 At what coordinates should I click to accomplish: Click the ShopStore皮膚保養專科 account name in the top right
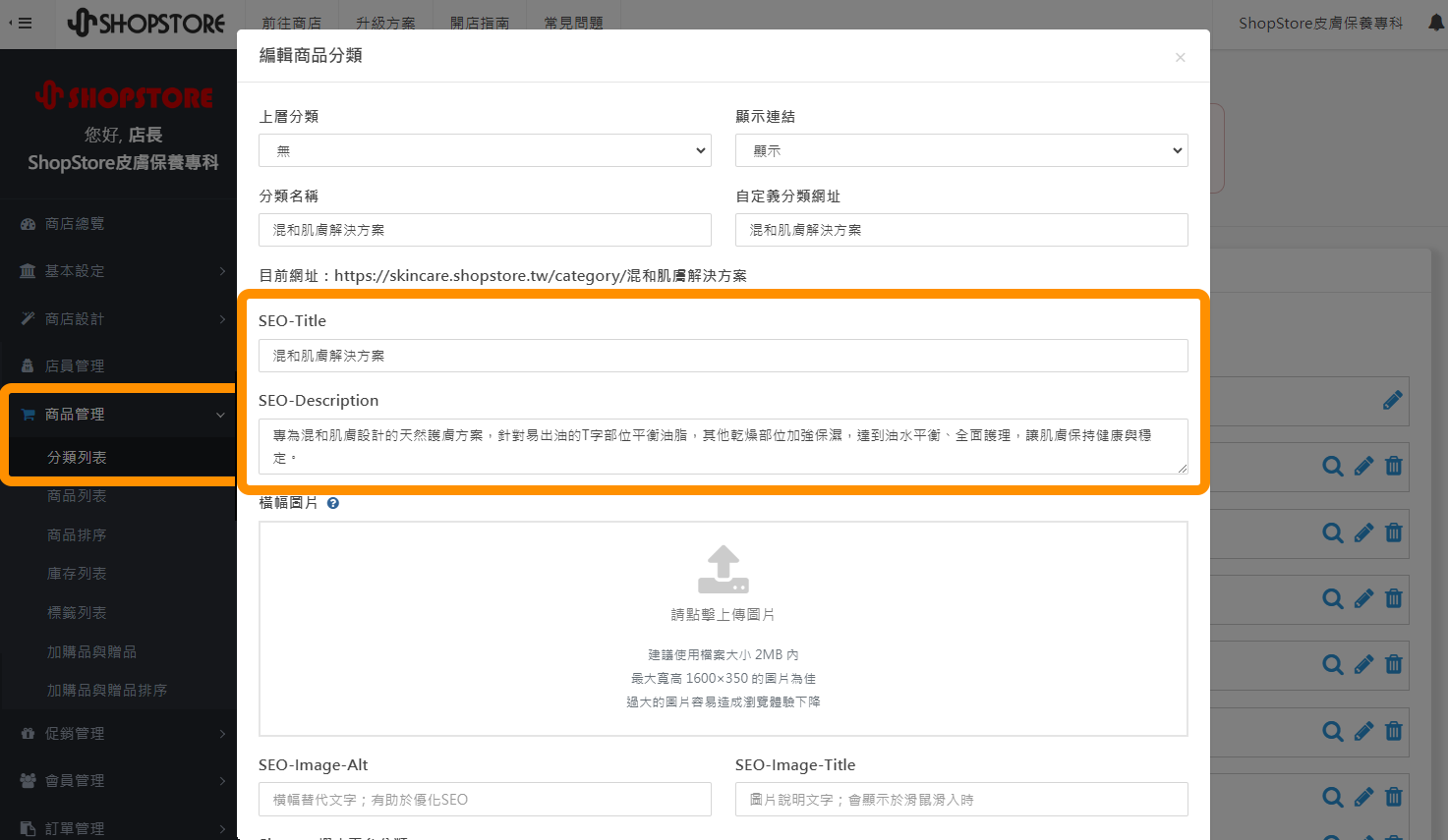pyautogui.click(x=1320, y=24)
